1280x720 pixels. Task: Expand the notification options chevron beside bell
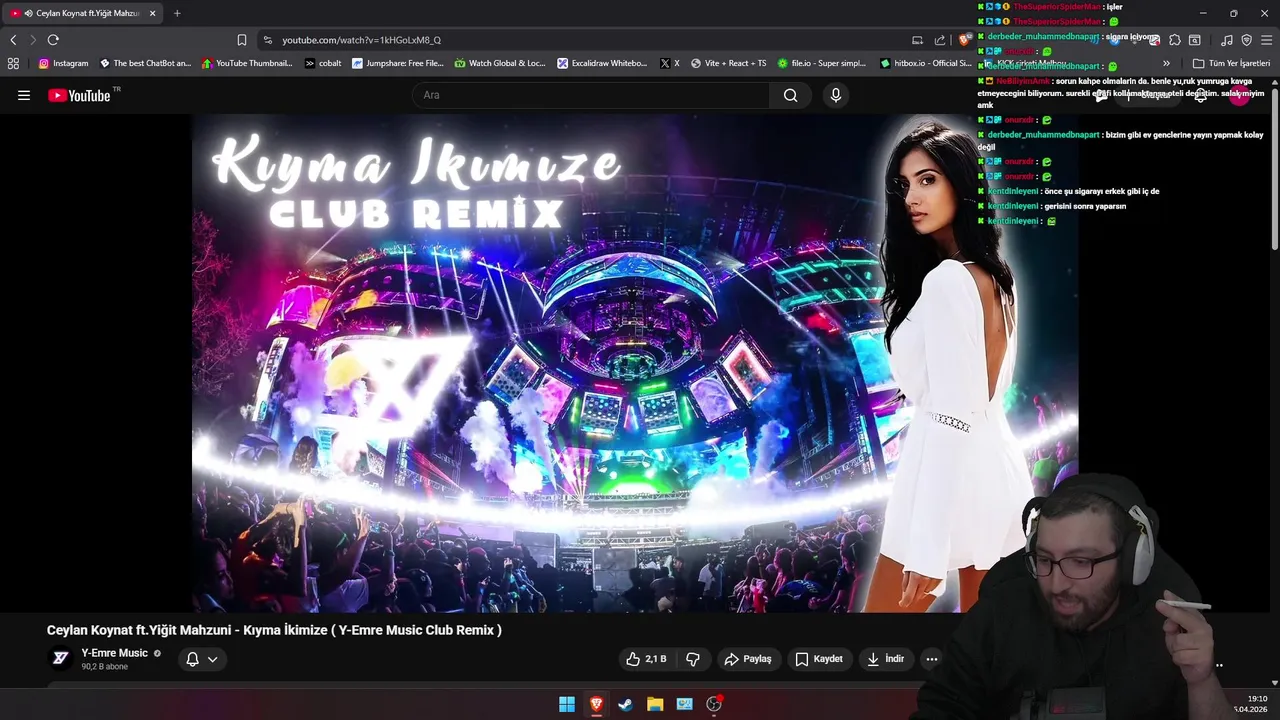[x=212, y=659]
